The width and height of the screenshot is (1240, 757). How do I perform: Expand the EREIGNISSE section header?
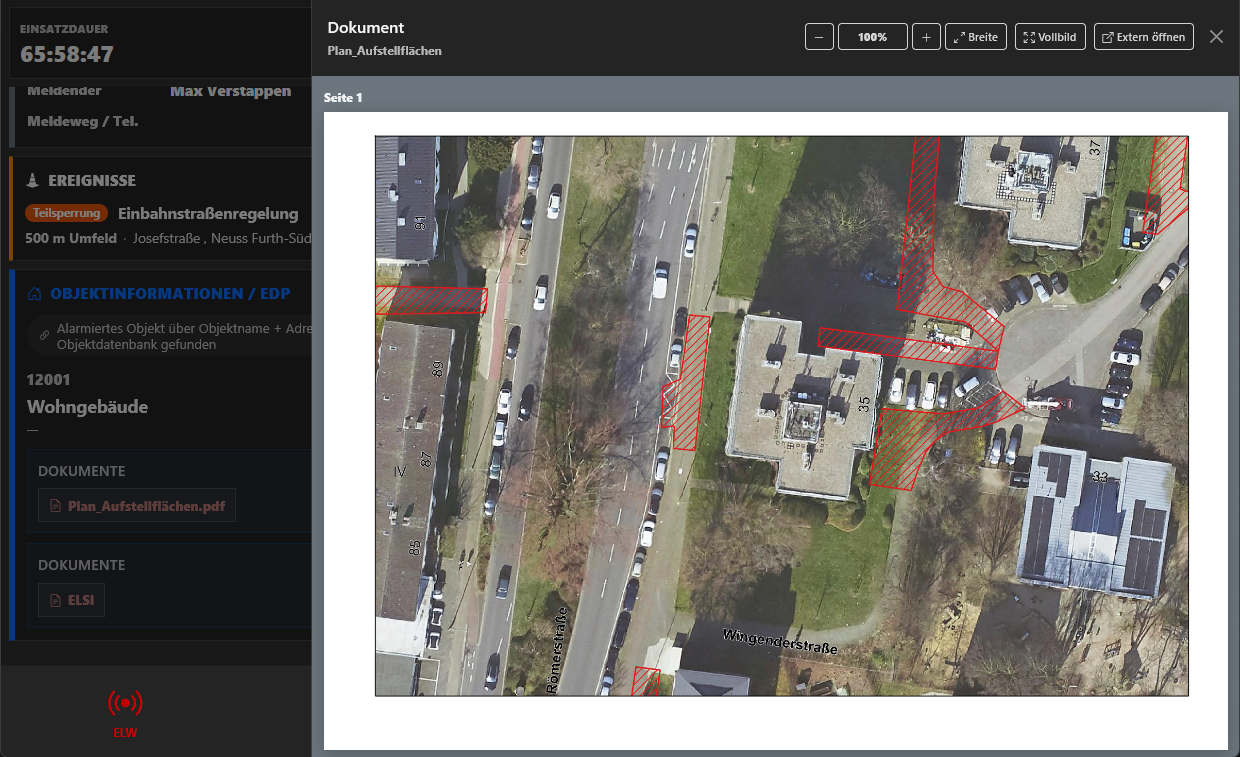tap(92, 181)
